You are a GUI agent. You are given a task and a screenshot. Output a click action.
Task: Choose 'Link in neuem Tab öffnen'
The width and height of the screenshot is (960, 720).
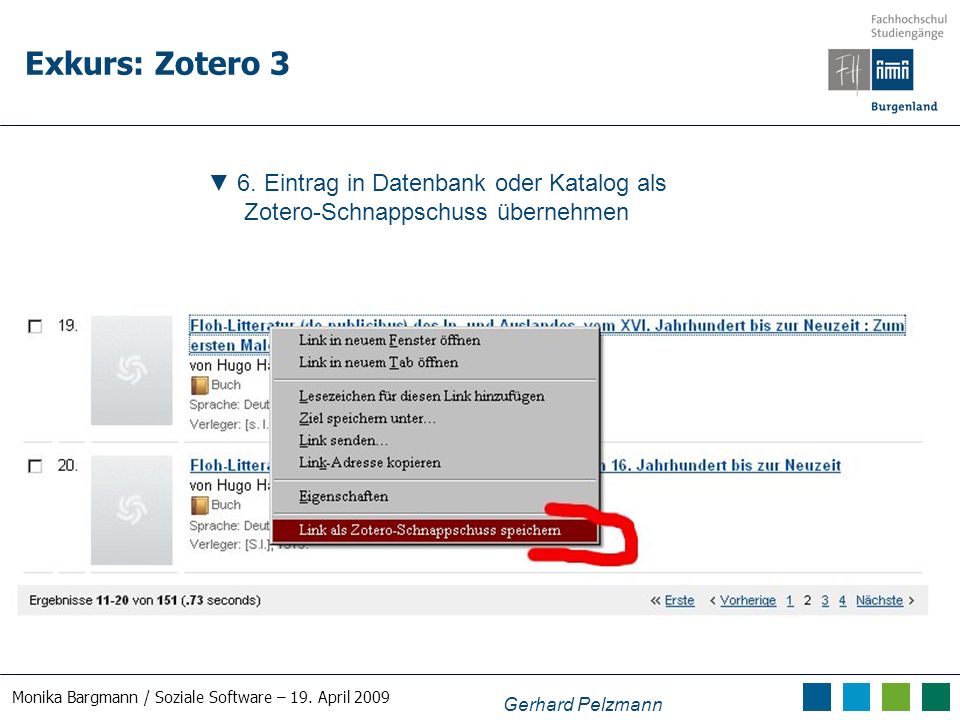435,362
